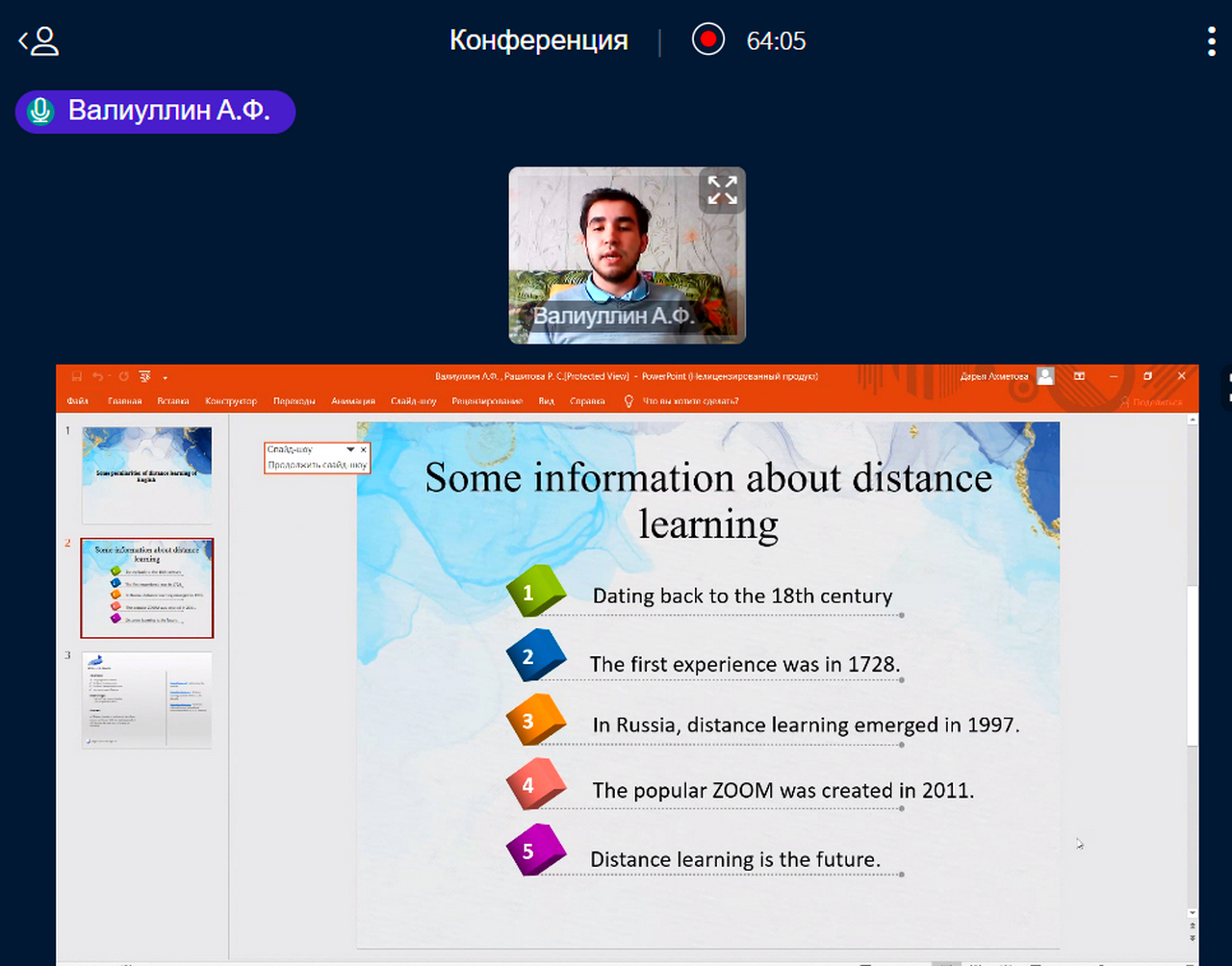Open the three-dot conference options menu

point(1211,41)
